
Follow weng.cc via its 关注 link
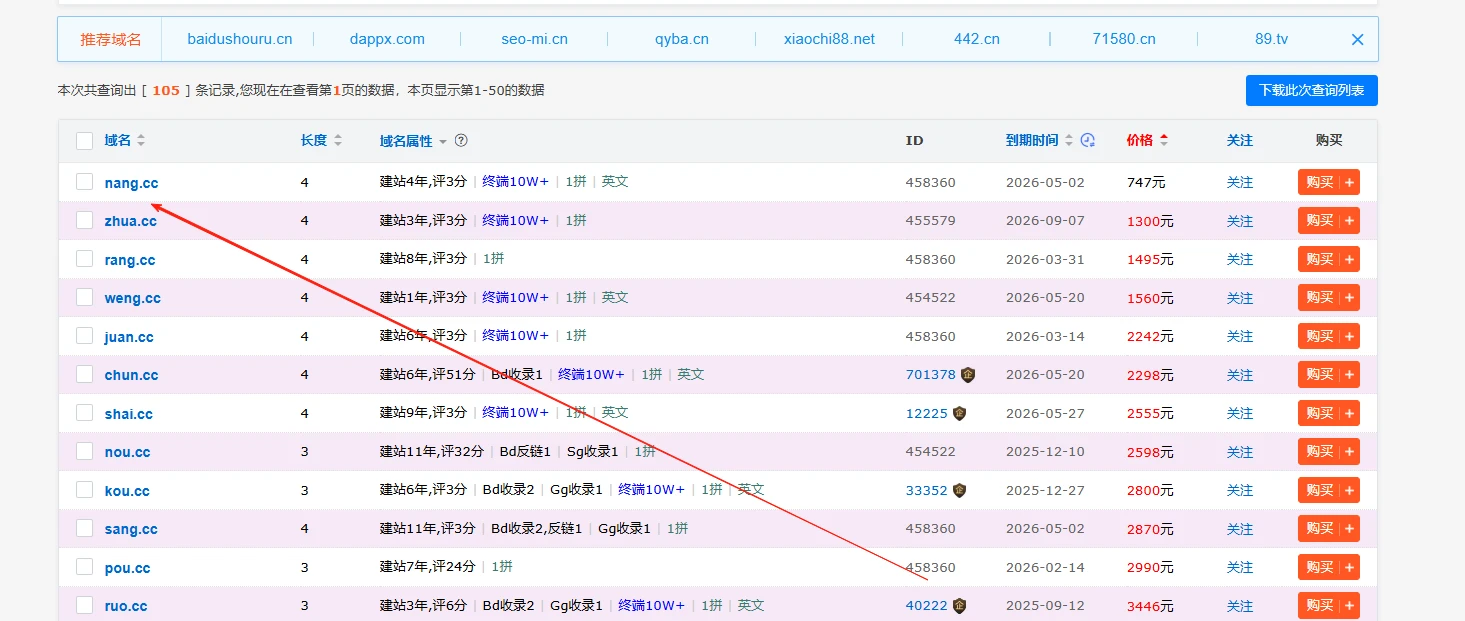coord(1239,297)
